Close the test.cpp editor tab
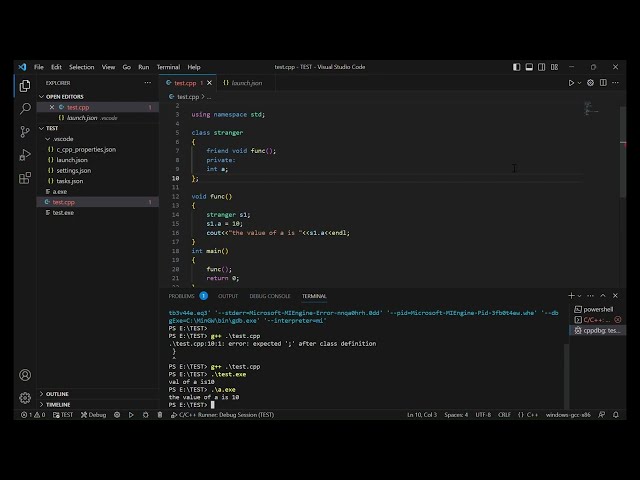640x480 pixels. (209, 83)
